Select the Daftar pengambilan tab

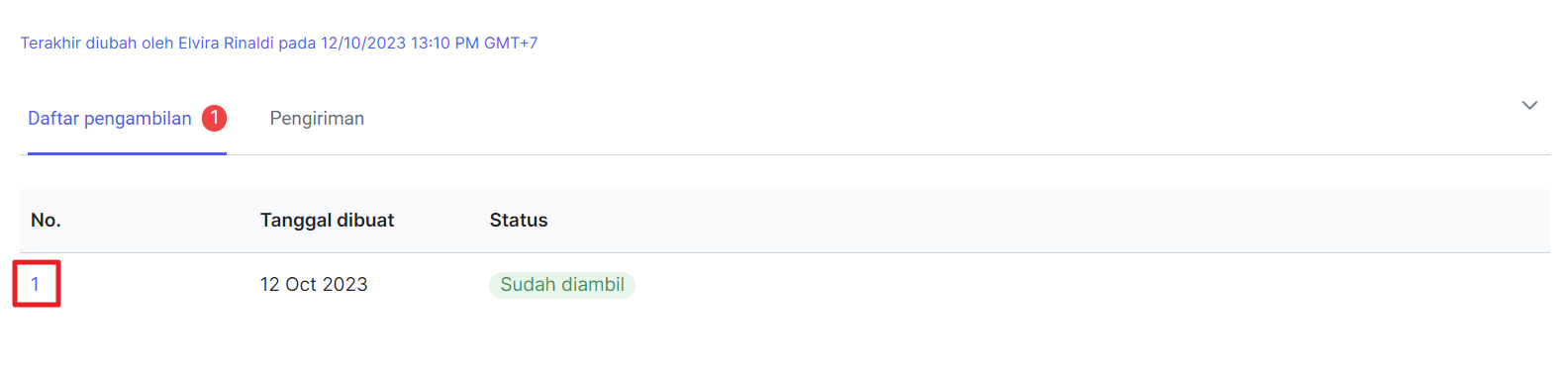tap(127, 119)
